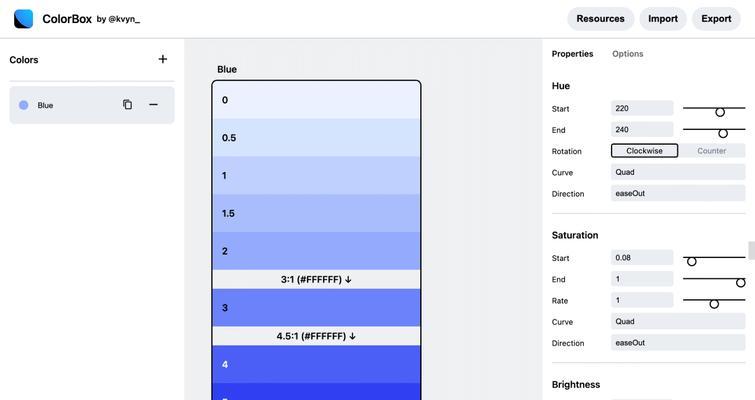Open the Saturation Curve dropdown

[x=678, y=321]
